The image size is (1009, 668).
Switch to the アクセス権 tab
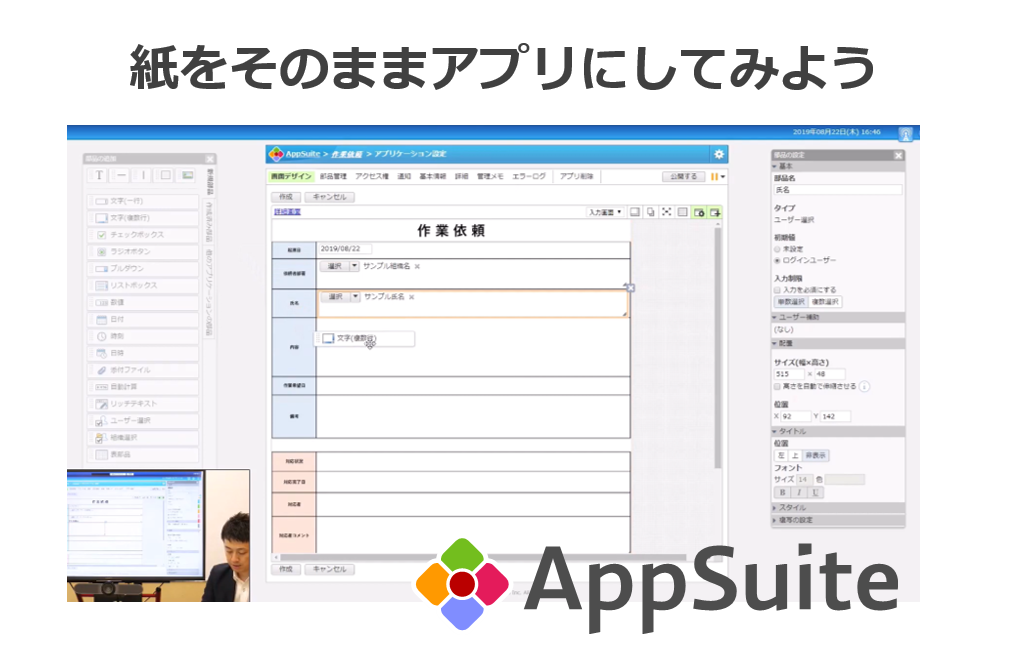pyautogui.click(x=372, y=176)
